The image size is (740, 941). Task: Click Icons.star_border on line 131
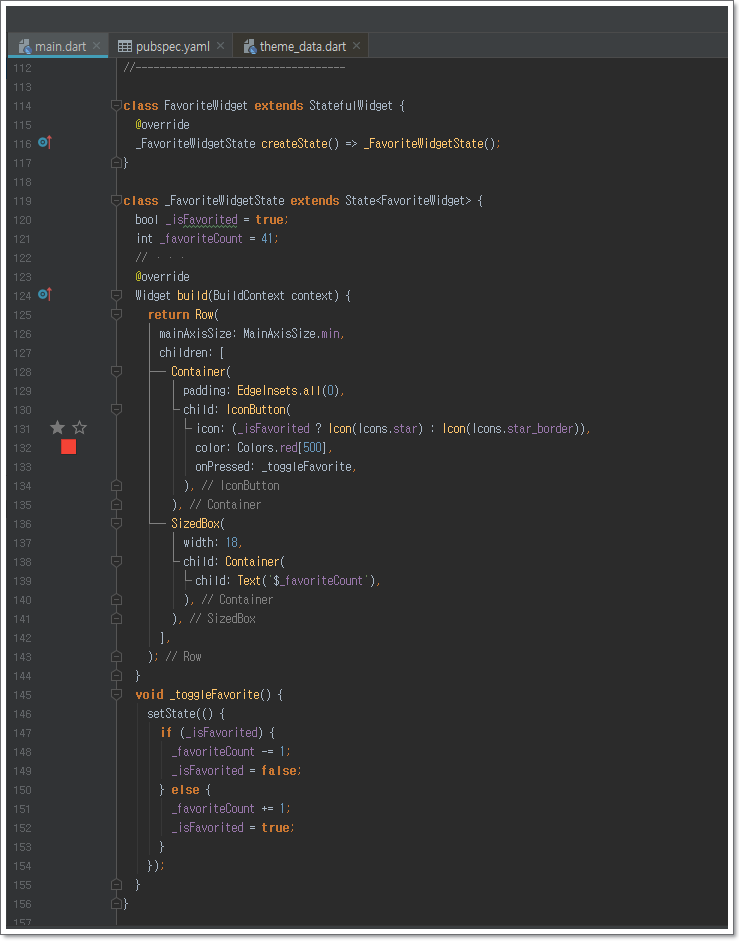pos(523,428)
